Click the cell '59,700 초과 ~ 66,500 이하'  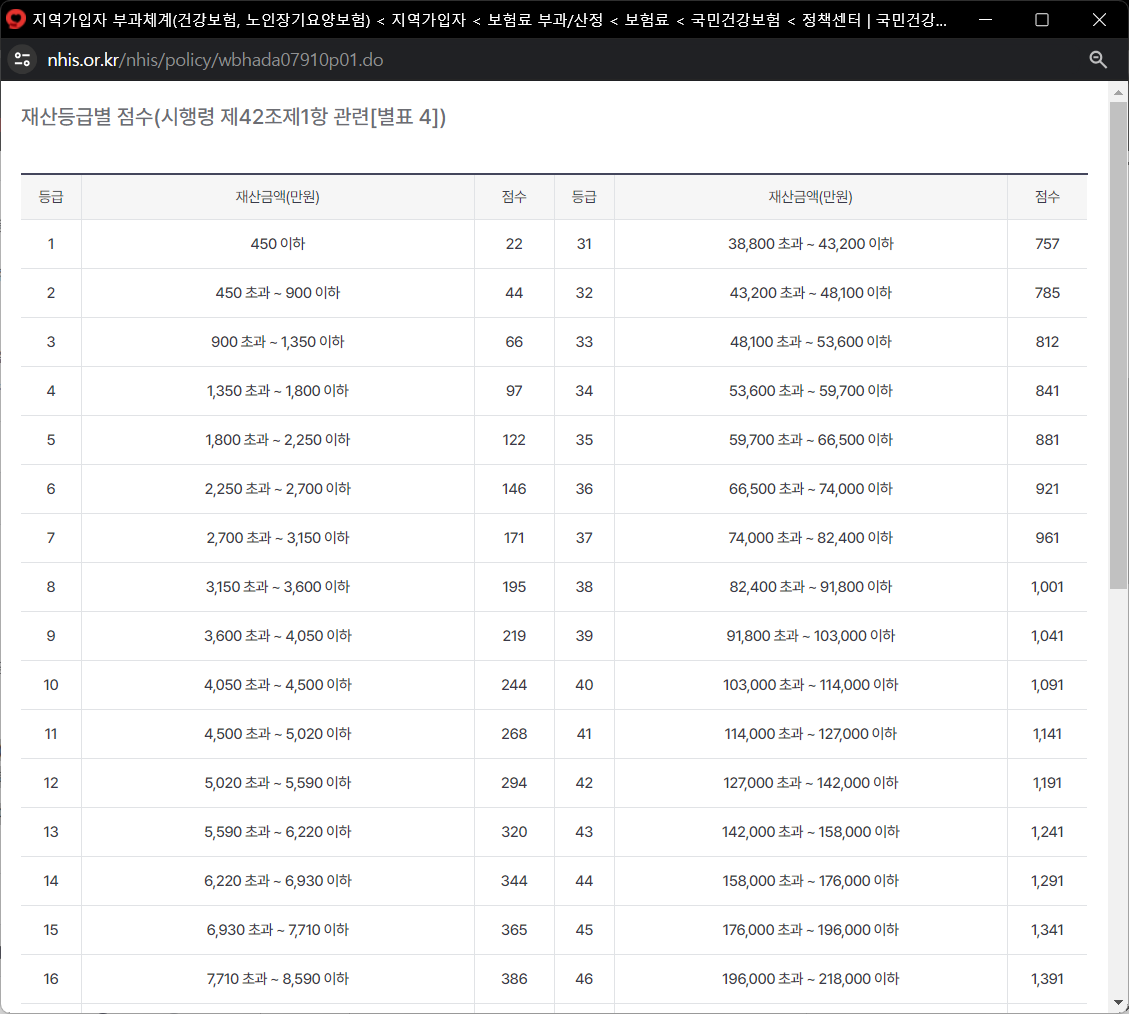pyautogui.click(x=811, y=440)
